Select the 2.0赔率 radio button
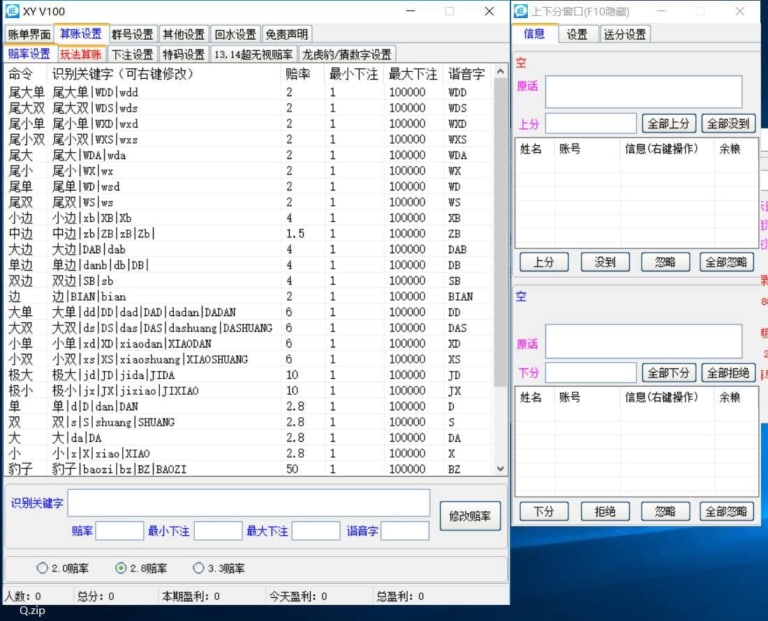 42,568
